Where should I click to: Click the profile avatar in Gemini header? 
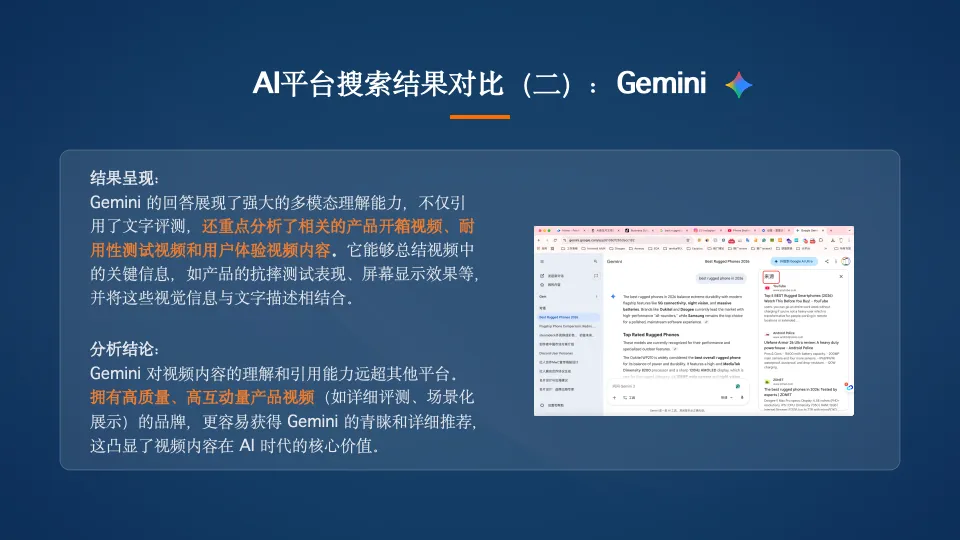pyautogui.click(x=846, y=261)
